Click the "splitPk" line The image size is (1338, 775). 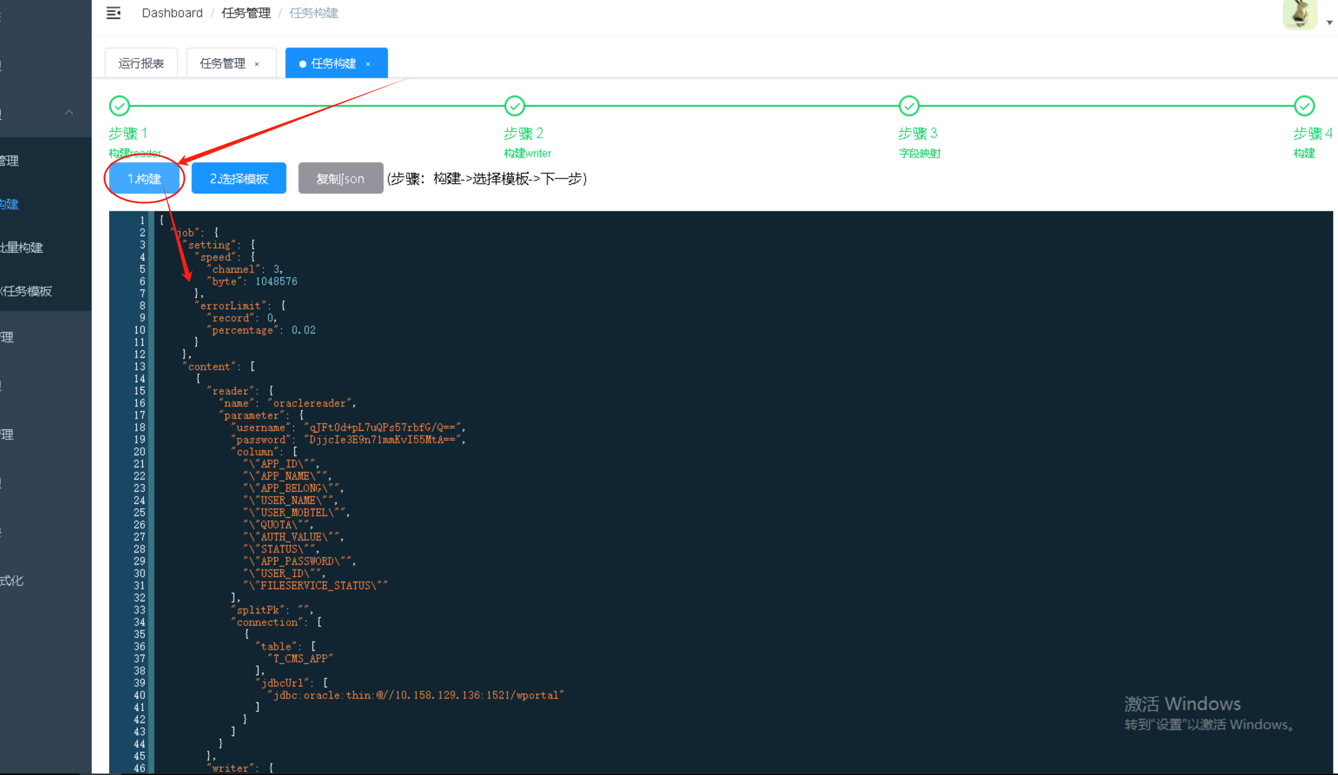click(x=273, y=610)
